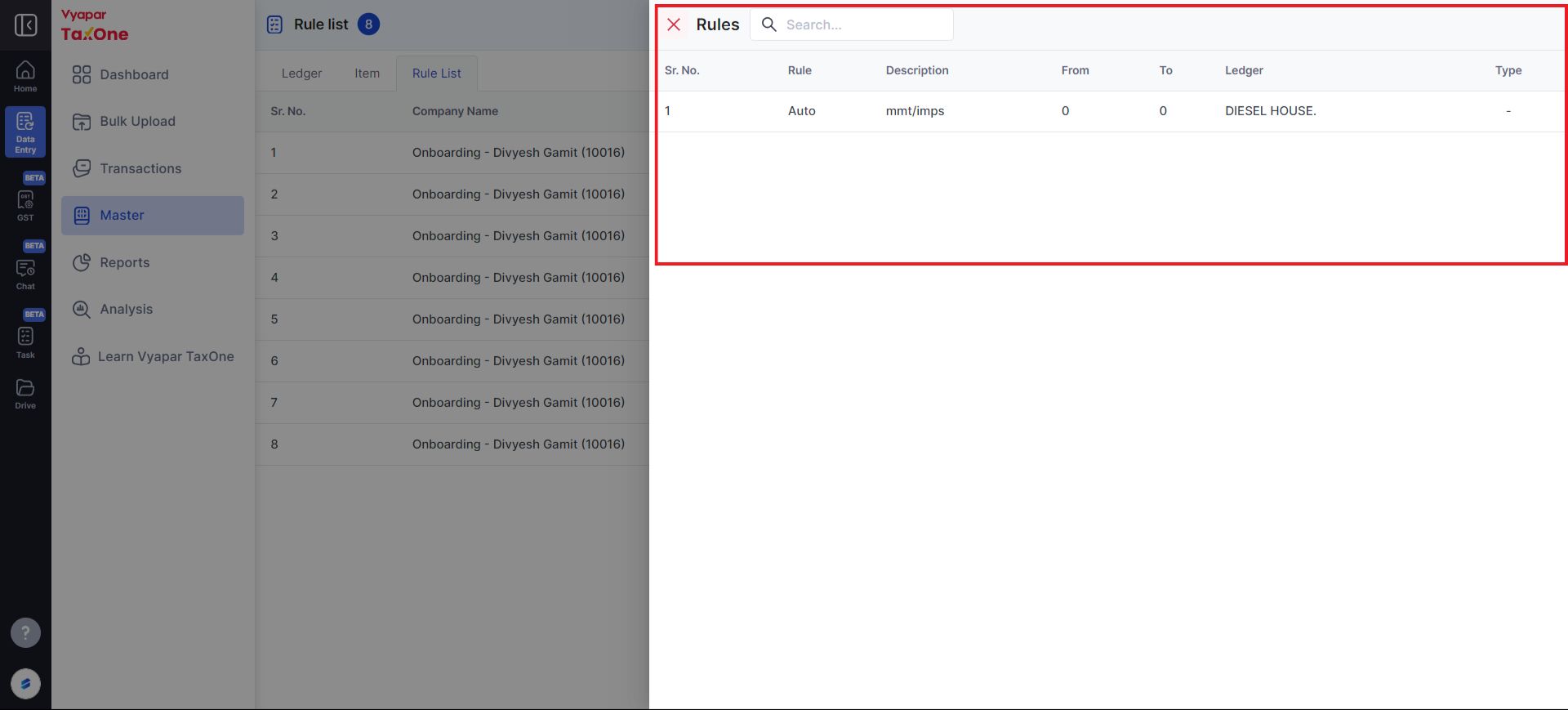Open the Chat beta icon

25,269
